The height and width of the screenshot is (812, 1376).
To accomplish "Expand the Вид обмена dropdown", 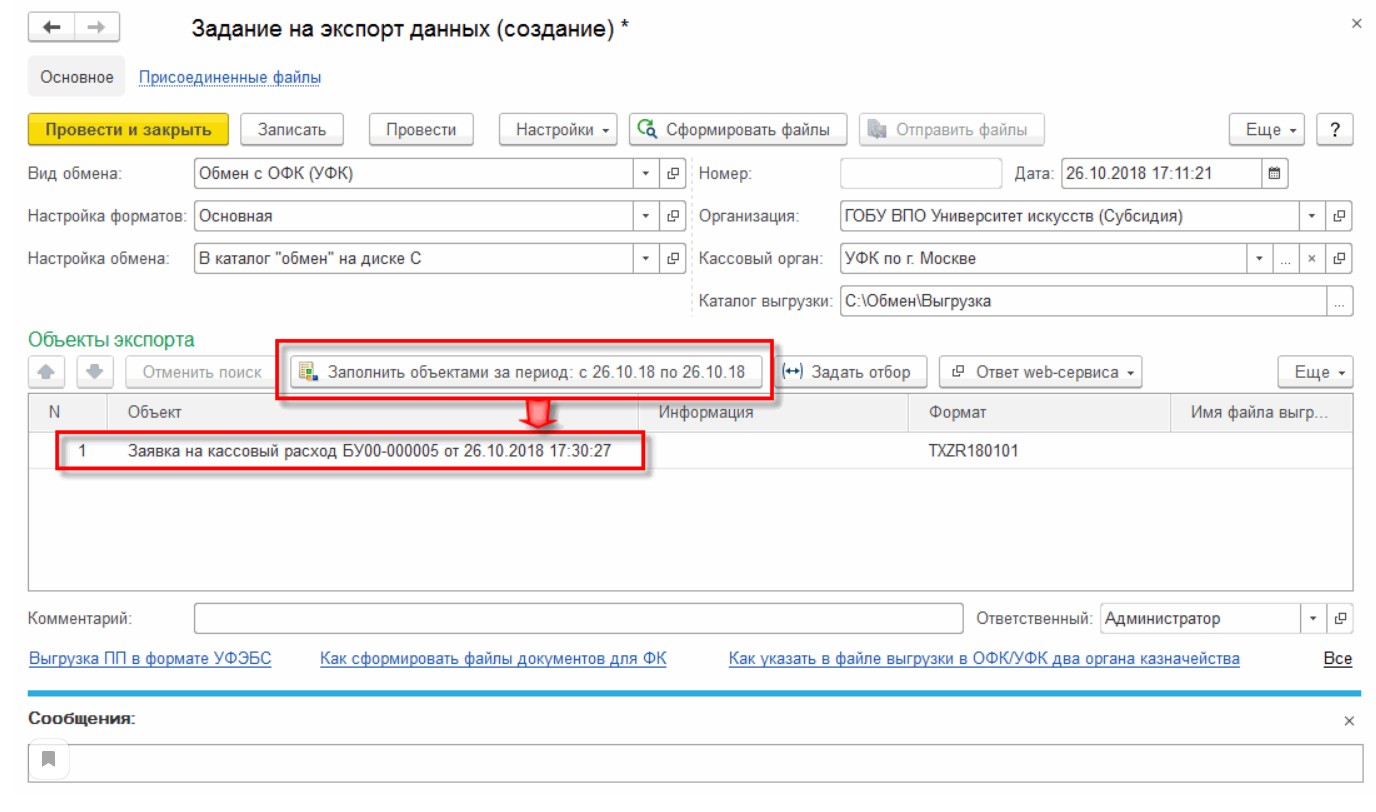I will 646,173.
